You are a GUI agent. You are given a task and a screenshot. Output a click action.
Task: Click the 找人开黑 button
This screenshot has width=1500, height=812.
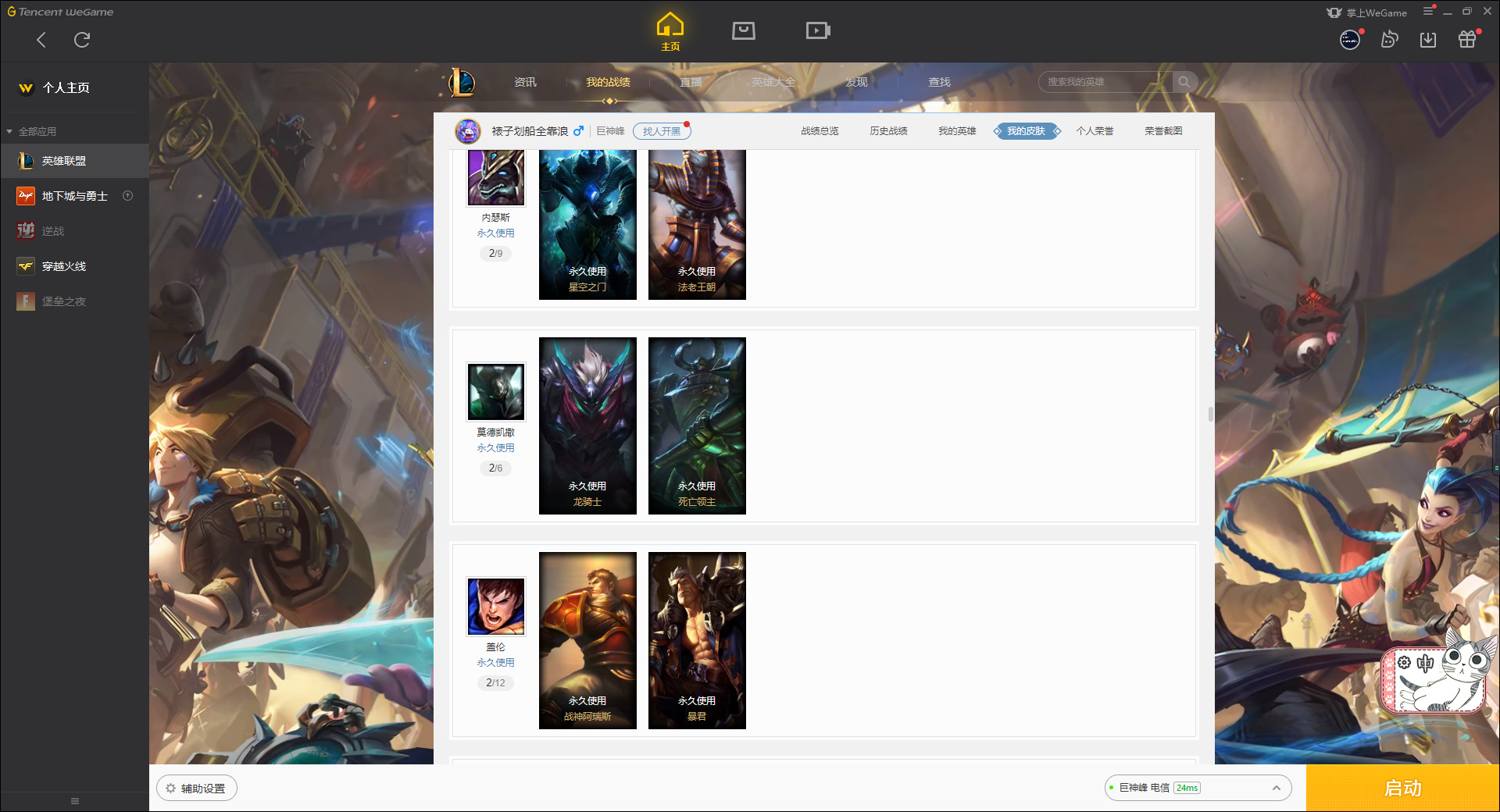click(662, 131)
